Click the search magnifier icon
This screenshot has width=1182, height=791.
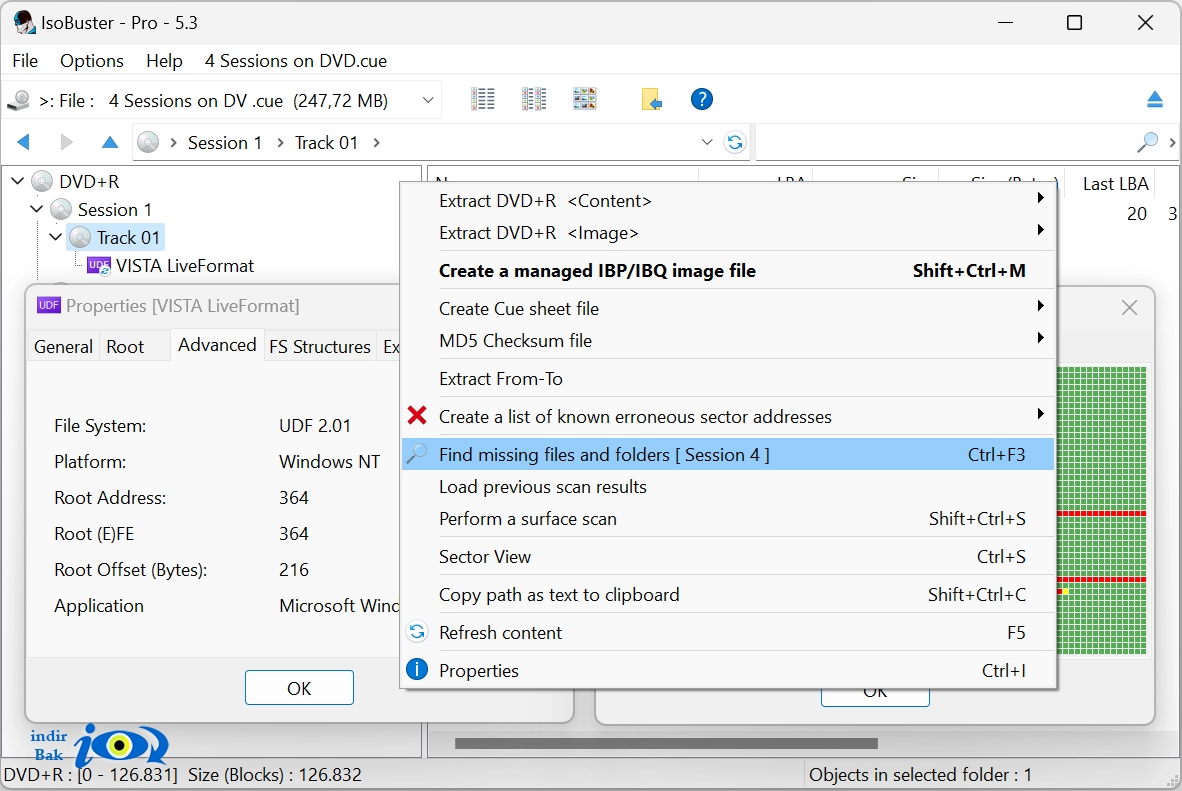(1147, 142)
